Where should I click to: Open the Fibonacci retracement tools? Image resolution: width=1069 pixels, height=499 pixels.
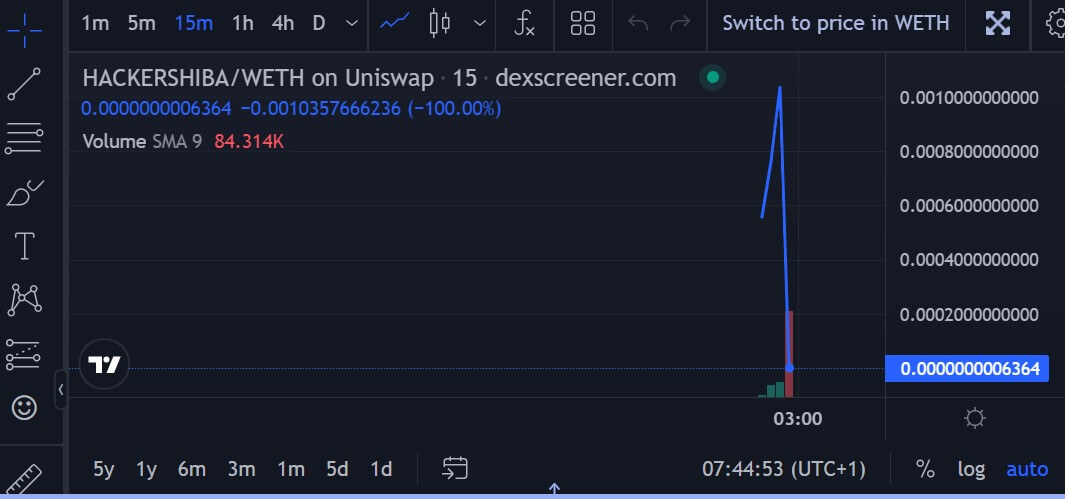pyautogui.click(x=25, y=138)
